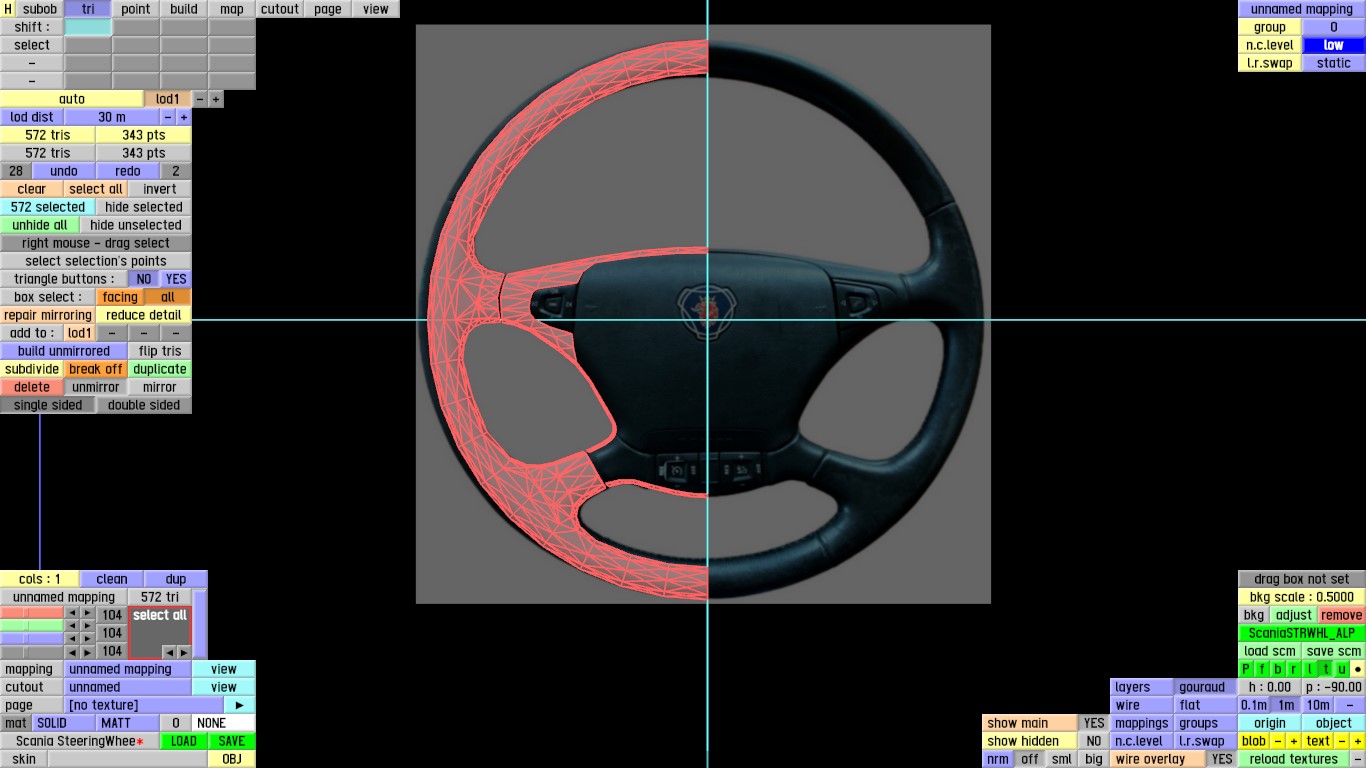The image size is (1366, 768).
Task: Click the cyan cell beside shift
Action: pos(88,27)
